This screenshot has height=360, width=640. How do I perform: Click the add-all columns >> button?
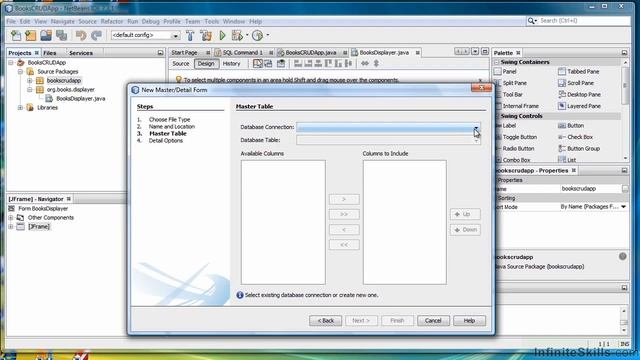pos(344,214)
